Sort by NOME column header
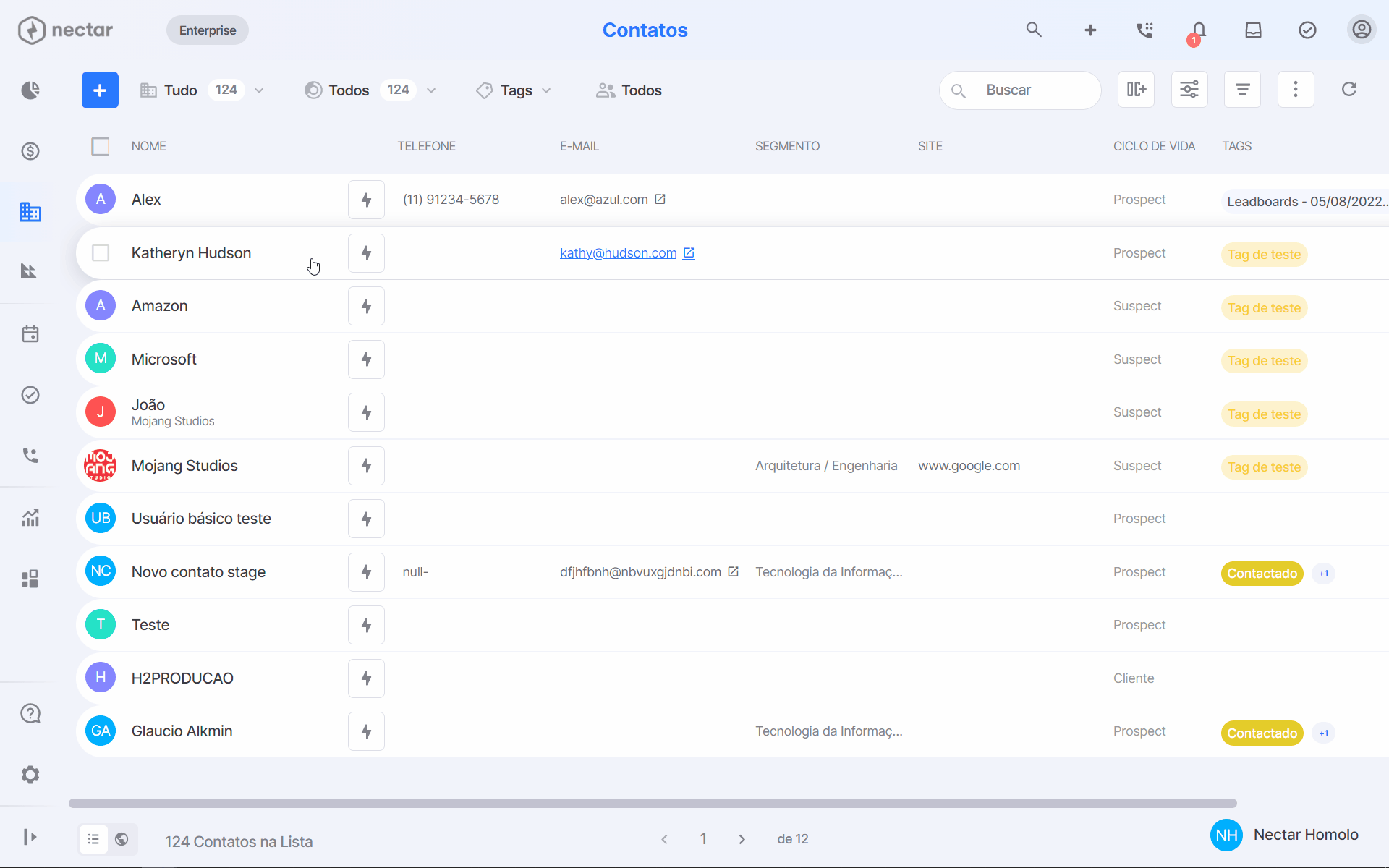The width and height of the screenshot is (1389, 868). [x=148, y=146]
